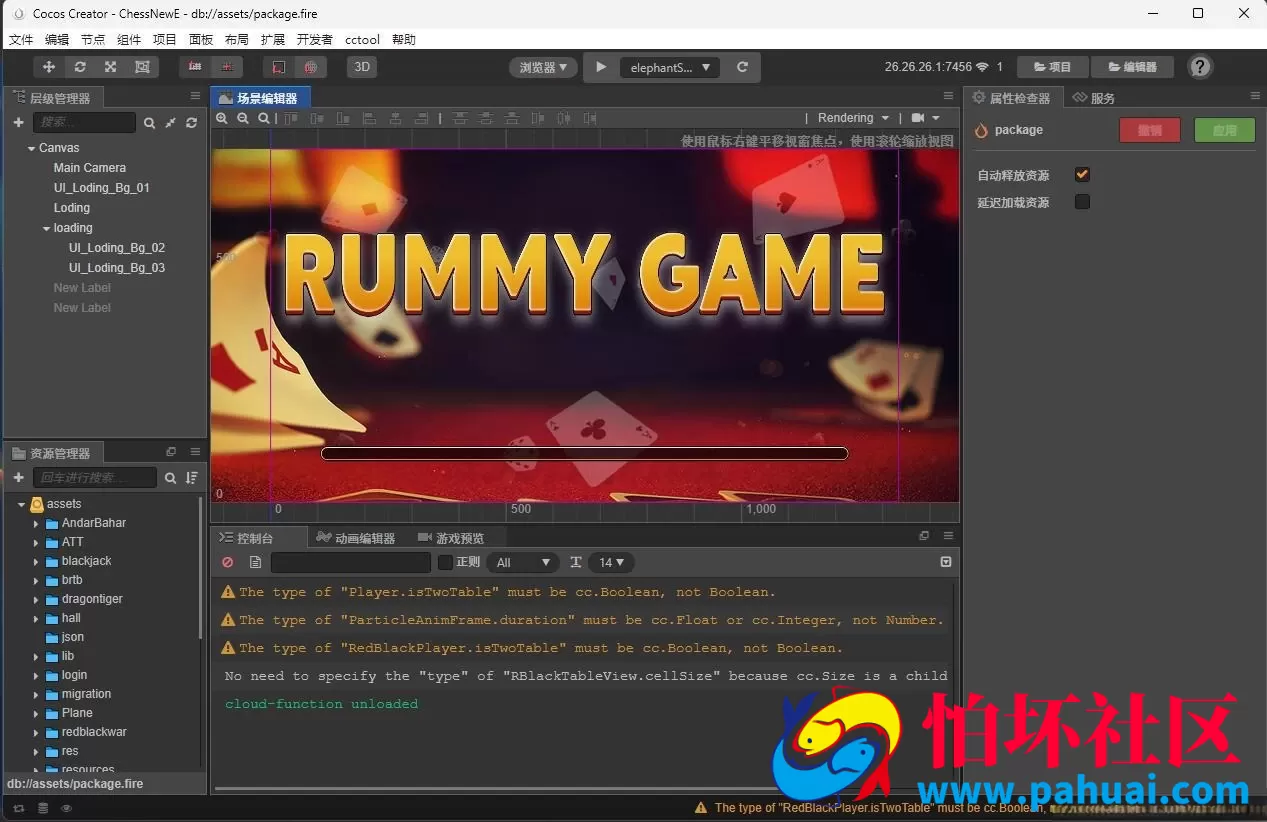Select the UI_Loding_Bg_03 node

click(x=117, y=268)
